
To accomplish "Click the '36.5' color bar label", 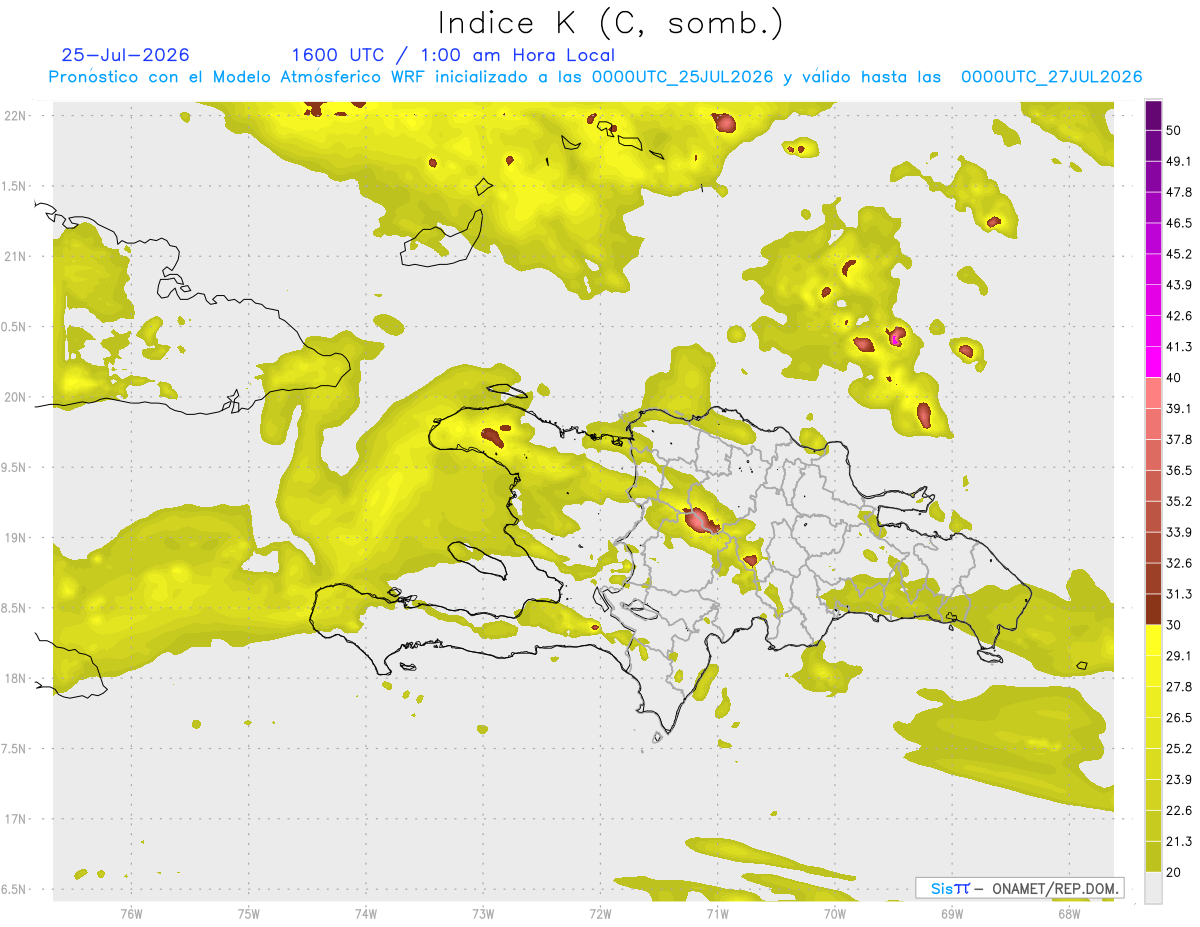I will [x=1178, y=470].
